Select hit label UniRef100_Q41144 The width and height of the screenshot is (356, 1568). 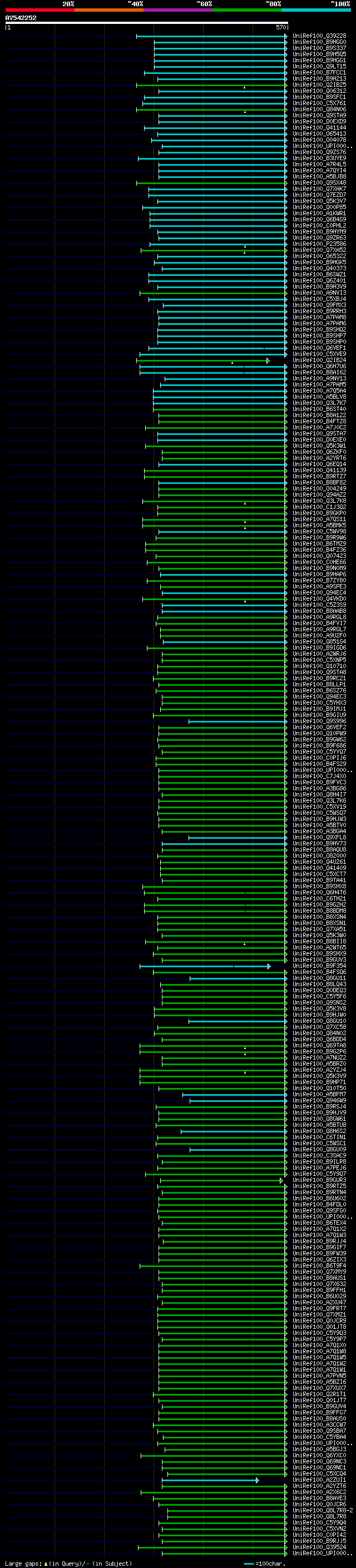[319, 128]
